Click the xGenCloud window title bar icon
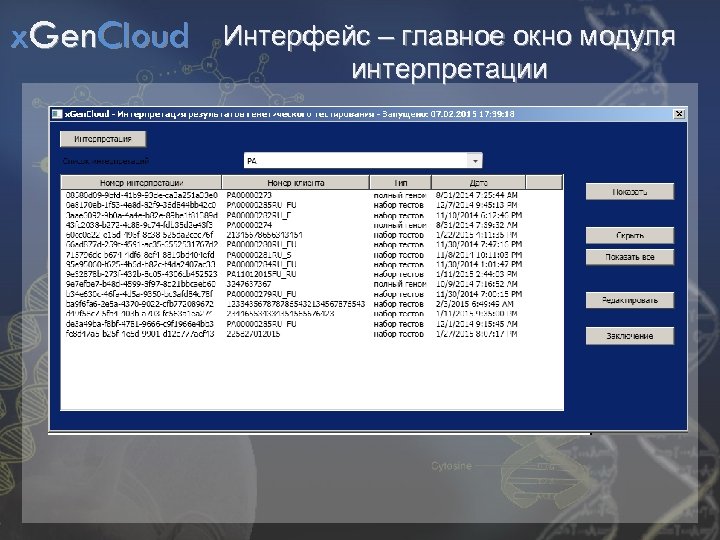The width and height of the screenshot is (720, 540). (57, 114)
